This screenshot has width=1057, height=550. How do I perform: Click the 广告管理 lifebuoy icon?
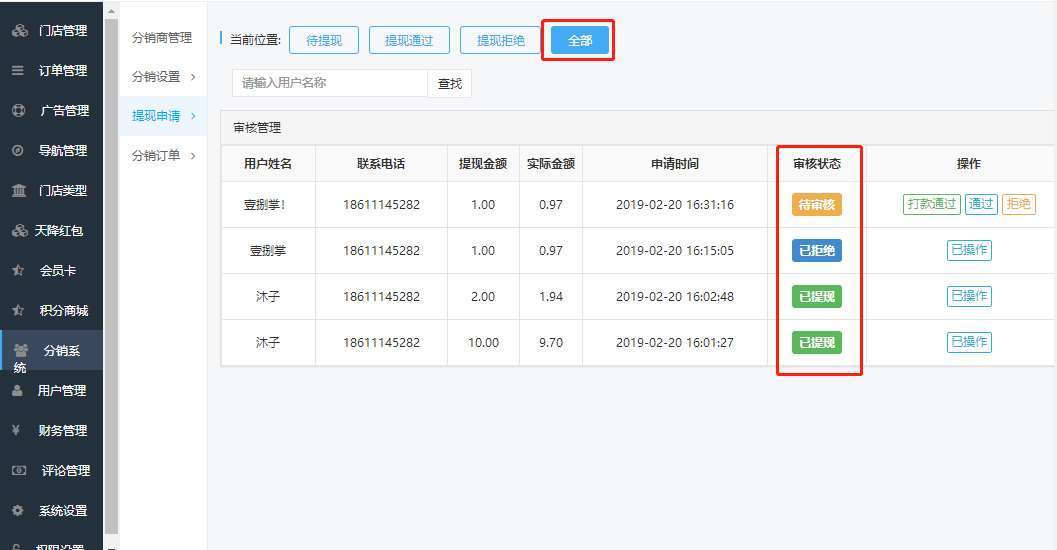[x=19, y=110]
